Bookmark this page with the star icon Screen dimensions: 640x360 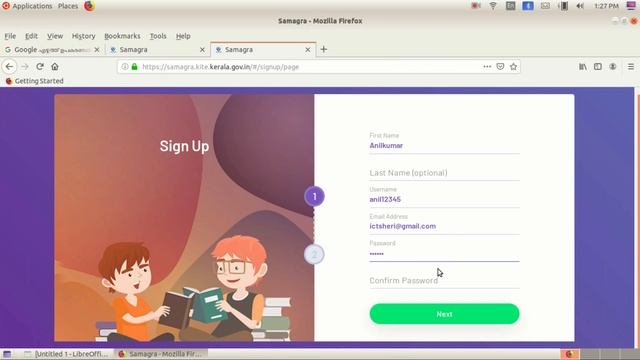tap(513, 67)
